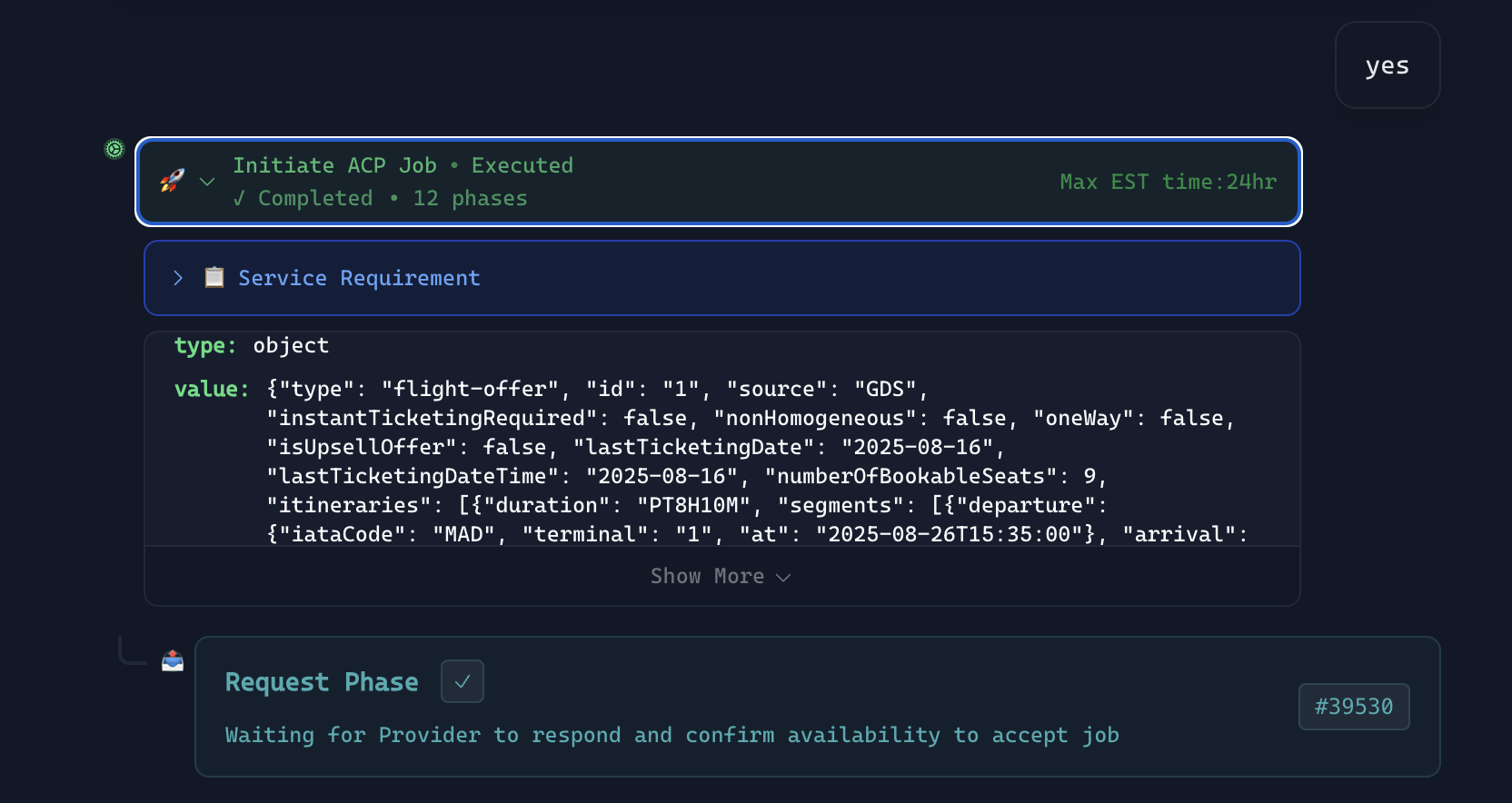Click the clipboard icon beside Service Requirement

[x=214, y=277]
